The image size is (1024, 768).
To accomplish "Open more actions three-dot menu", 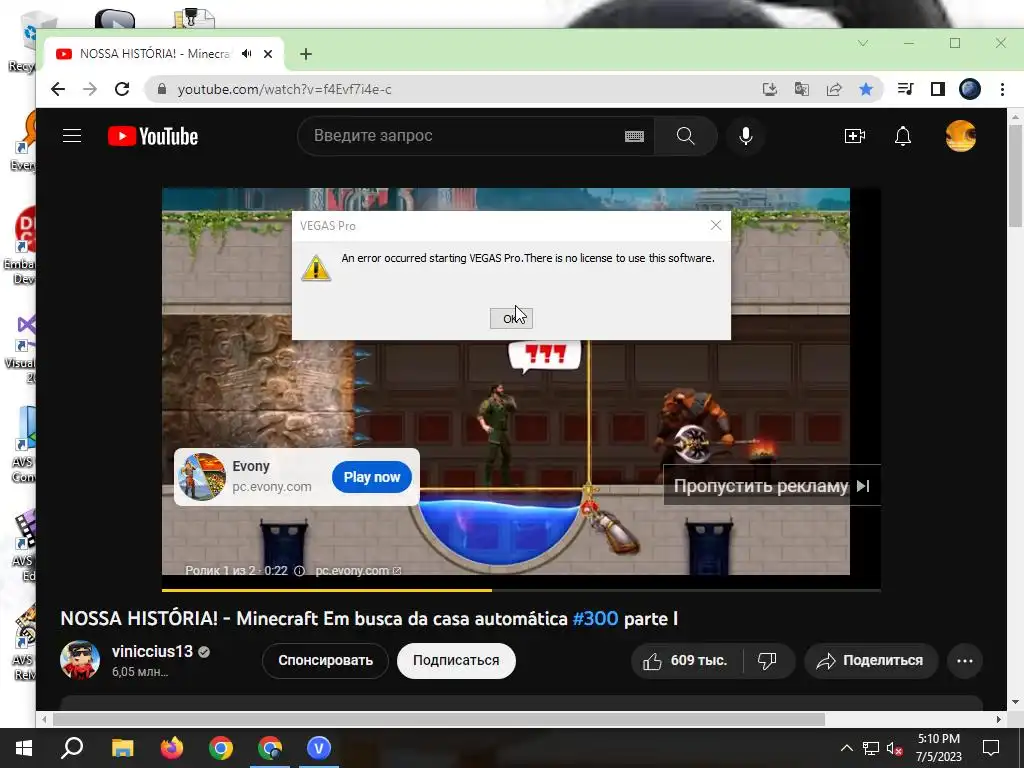I will click(x=965, y=661).
